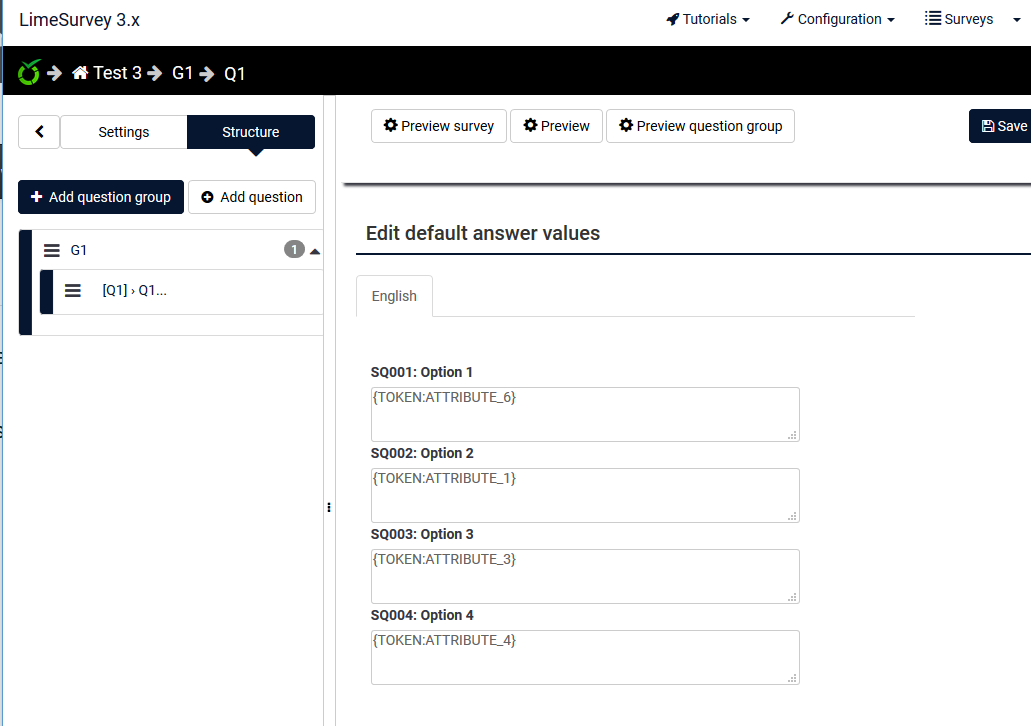Screen dimensions: 1031x726
Task: Click the Preview survey button
Action: click(x=439, y=126)
